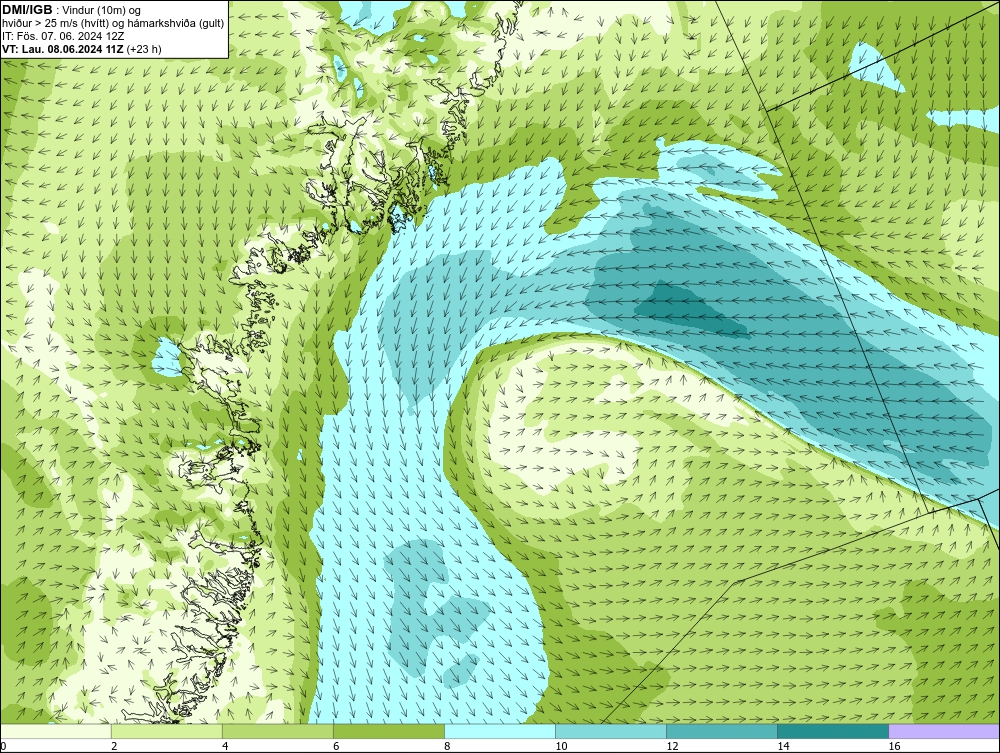Image resolution: width=1000 pixels, height=753 pixels.
Task: Click the 0–2 m/s palest legend swatch
Action: (x=55, y=731)
